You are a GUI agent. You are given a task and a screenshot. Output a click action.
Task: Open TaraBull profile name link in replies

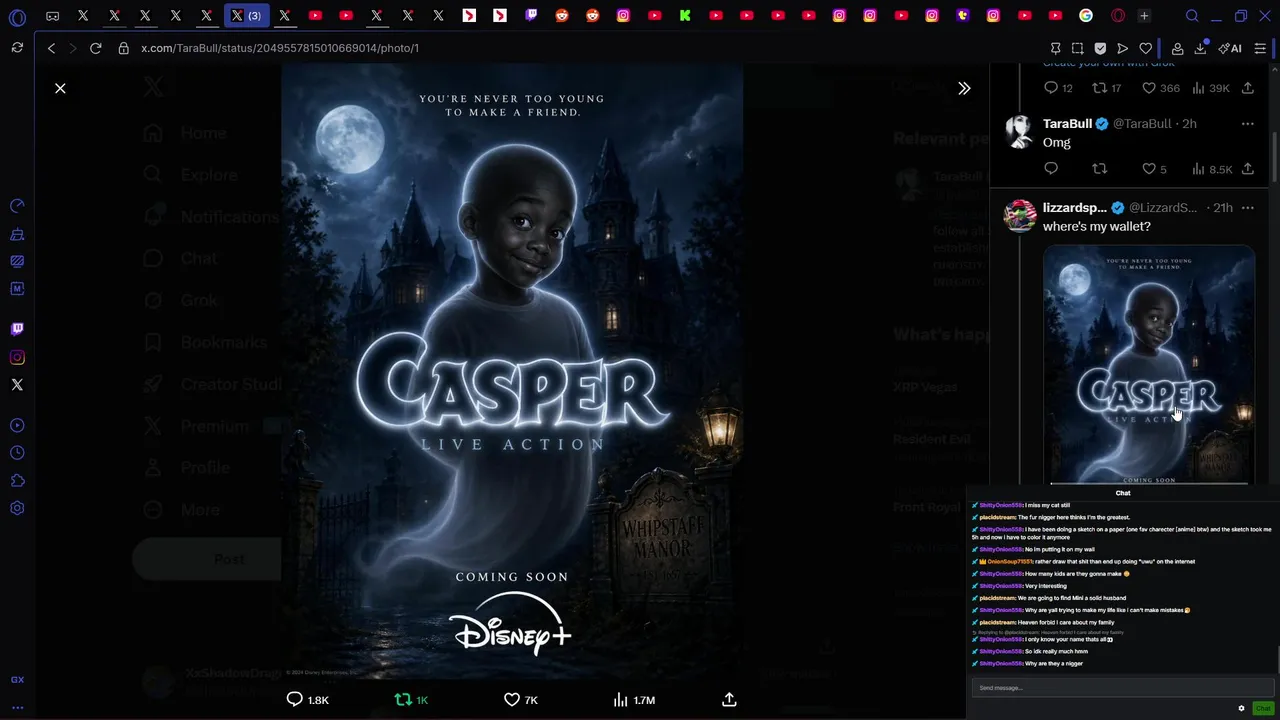coord(1067,124)
